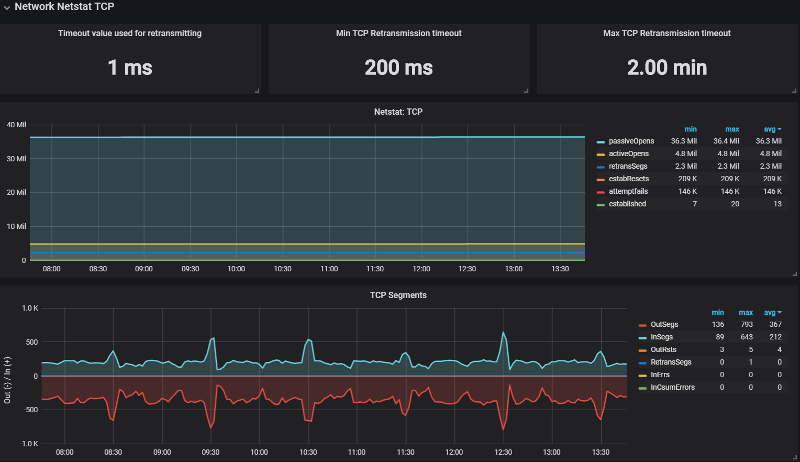The width and height of the screenshot is (800, 462).
Task: Collapse the Network Netstat TCP row chevron
Action: pos(7,7)
